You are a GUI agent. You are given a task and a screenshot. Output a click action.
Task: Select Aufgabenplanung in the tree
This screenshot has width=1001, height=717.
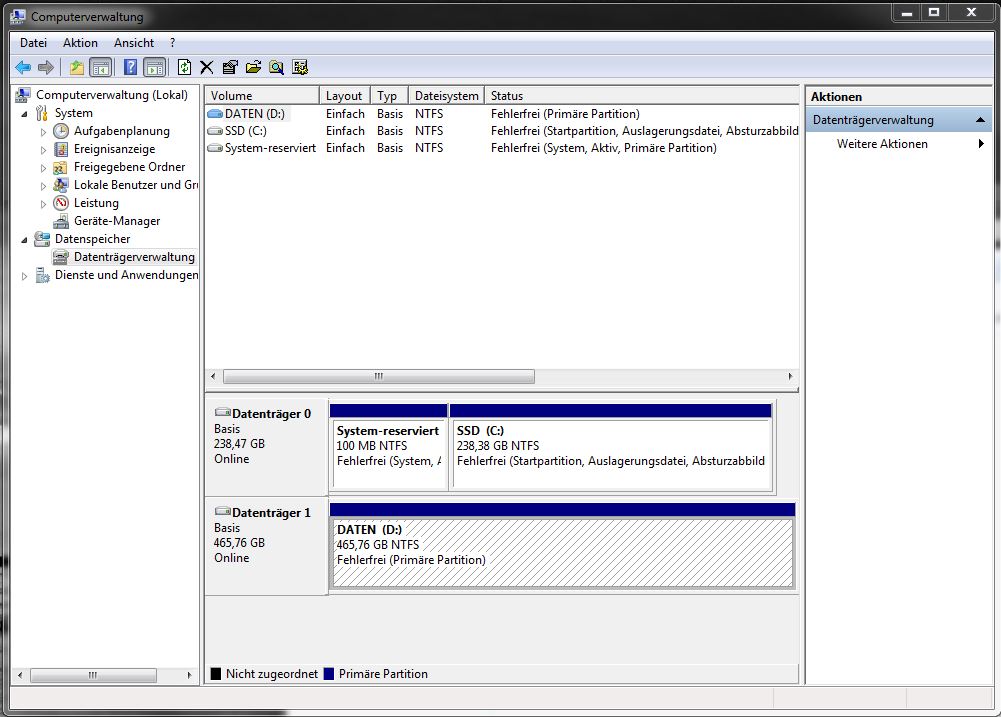pos(121,131)
